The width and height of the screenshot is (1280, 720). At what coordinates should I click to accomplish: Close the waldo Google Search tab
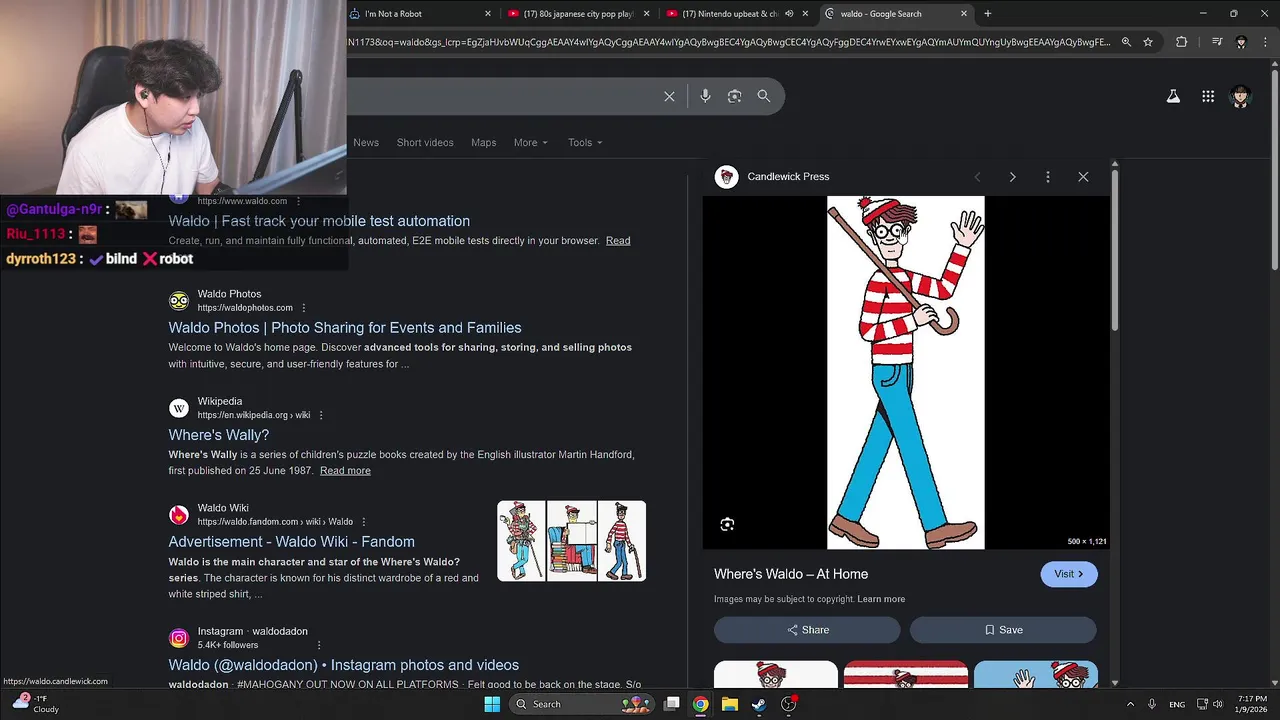point(964,14)
